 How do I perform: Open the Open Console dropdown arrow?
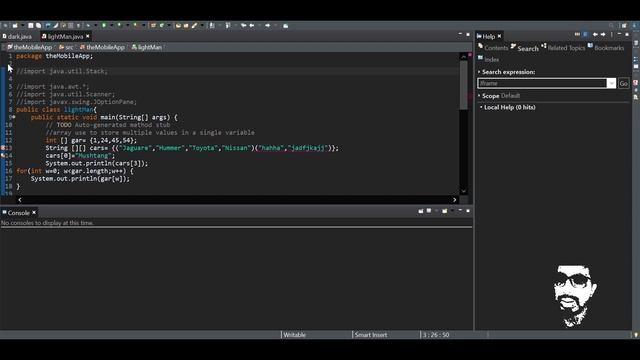[452, 211]
